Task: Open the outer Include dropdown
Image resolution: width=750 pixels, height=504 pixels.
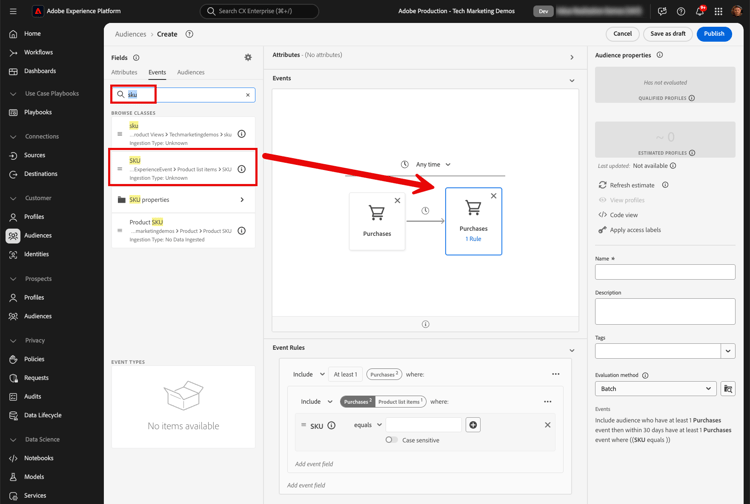Action: [x=309, y=374]
